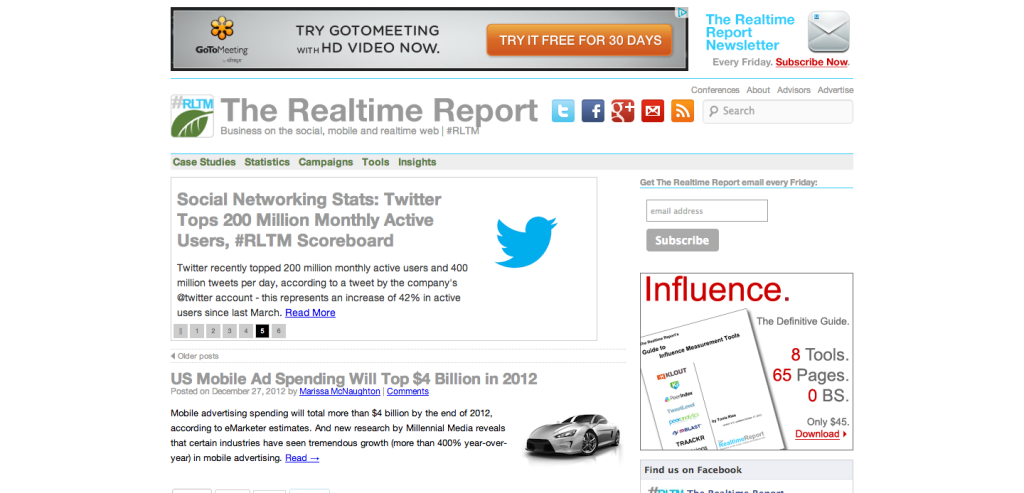This screenshot has height=493, width=1024.
Task: Open the Comments link
Action: [408, 392]
